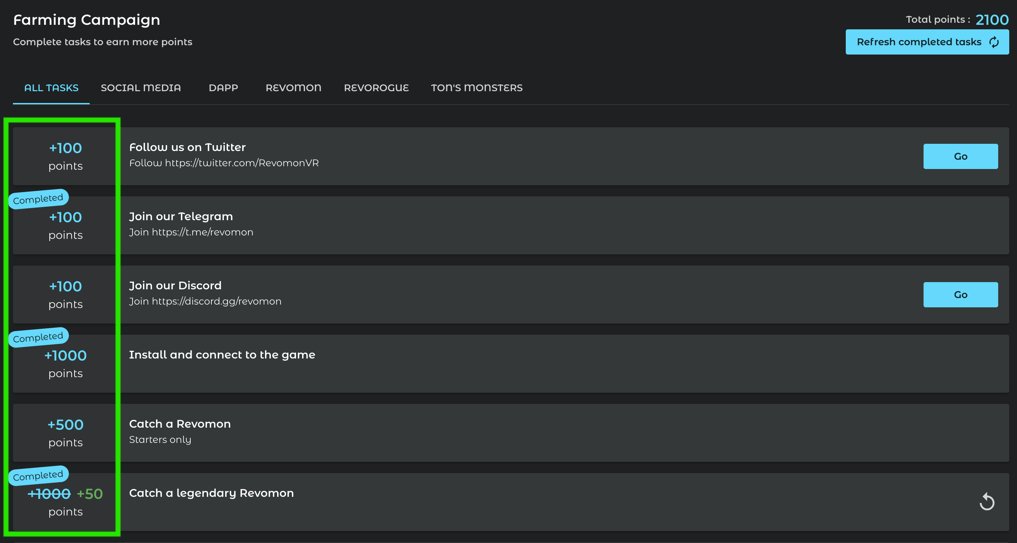
Task: Click the green +50 points value
Action: (90, 494)
